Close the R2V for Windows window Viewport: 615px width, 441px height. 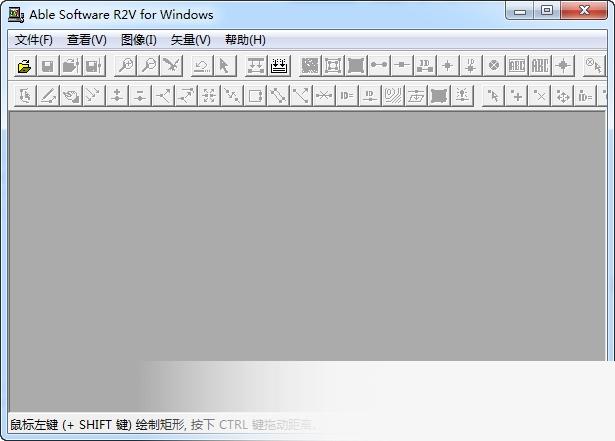point(584,11)
